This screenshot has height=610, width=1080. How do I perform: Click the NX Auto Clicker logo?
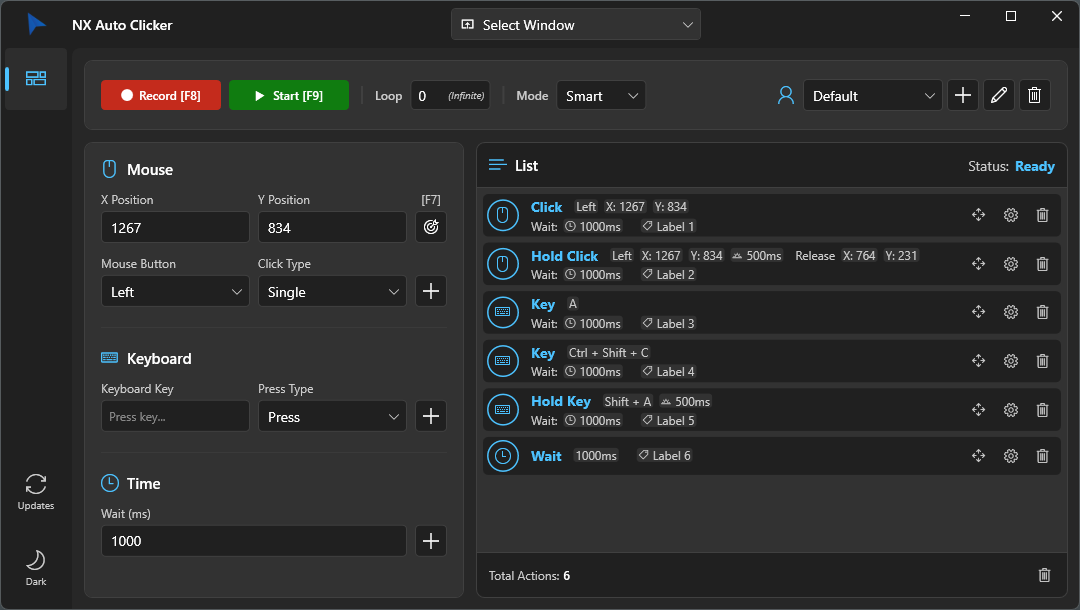pyautogui.click(x=36, y=24)
